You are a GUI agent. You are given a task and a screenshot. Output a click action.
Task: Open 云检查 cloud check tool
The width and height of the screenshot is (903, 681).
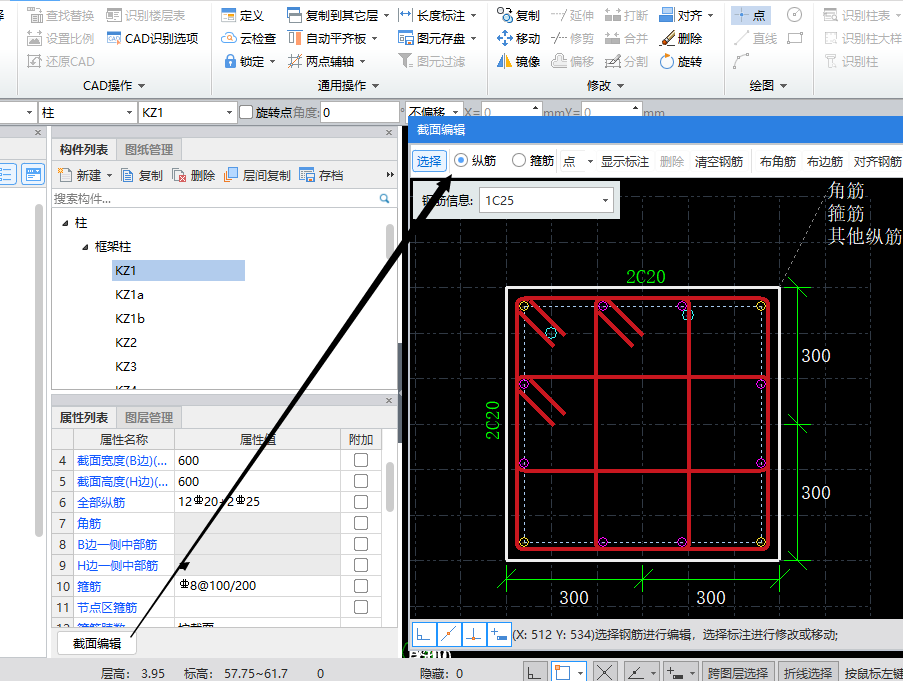coord(248,39)
